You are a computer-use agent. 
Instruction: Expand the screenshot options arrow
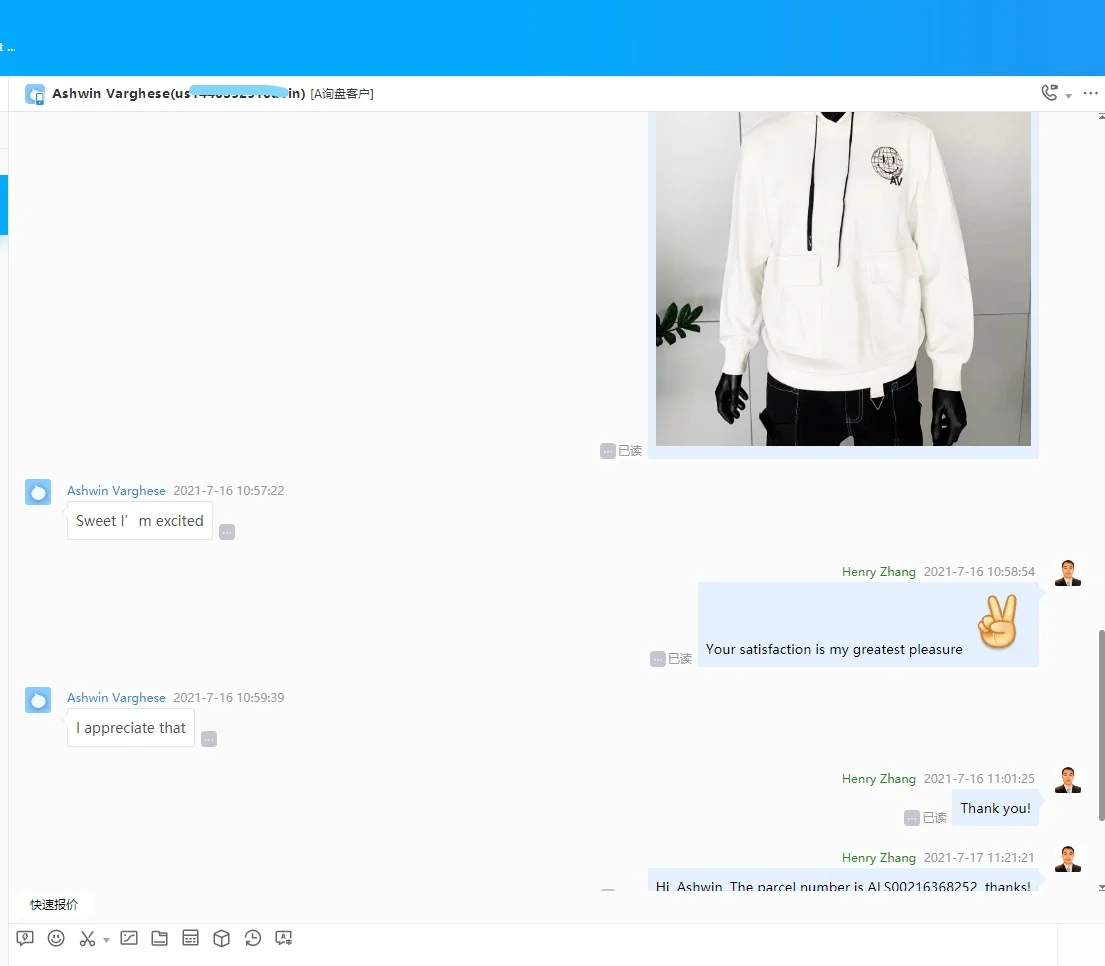[106, 940]
